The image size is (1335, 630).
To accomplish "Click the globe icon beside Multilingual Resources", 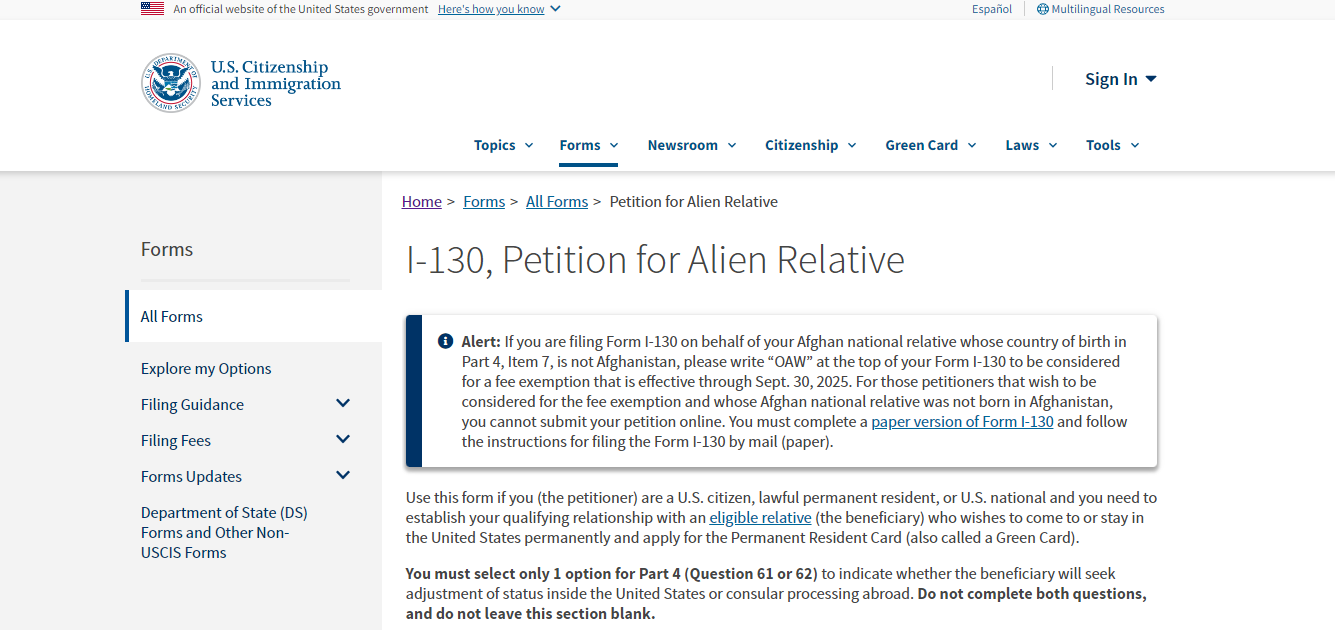I will coord(1042,9).
